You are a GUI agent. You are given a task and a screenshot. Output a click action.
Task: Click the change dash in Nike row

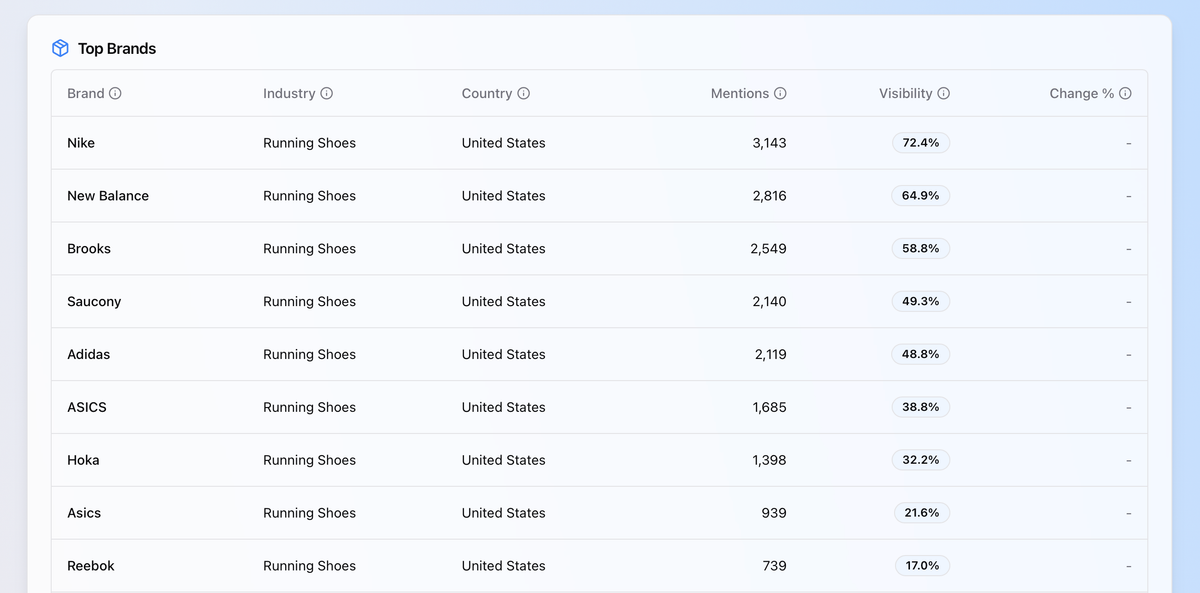1129,143
